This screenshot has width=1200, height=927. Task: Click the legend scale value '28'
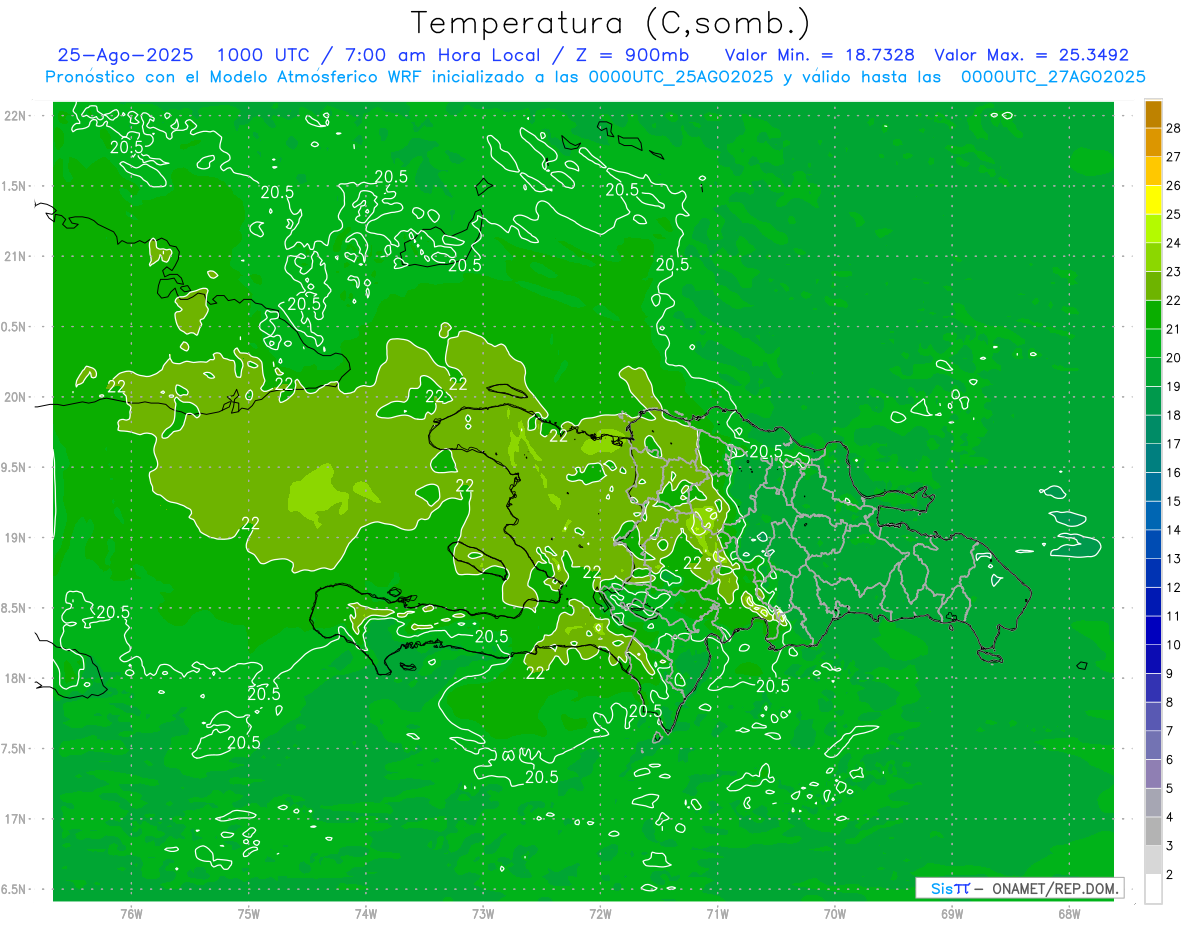coord(1175,128)
